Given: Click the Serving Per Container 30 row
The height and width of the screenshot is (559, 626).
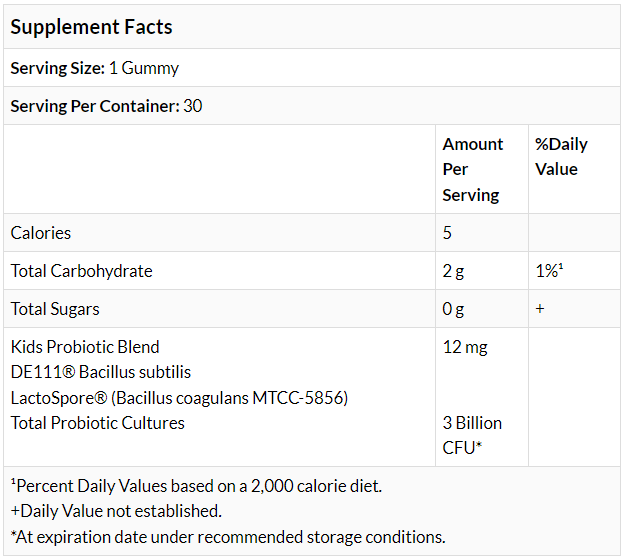Looking at the screenshot, I should 106,105.
